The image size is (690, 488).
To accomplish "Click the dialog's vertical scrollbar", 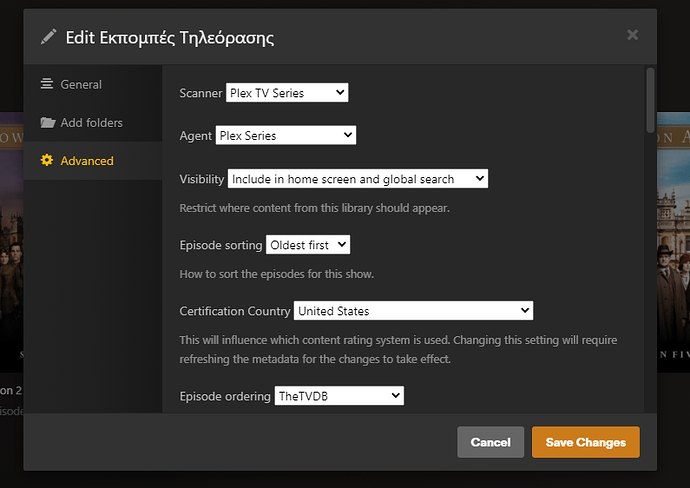I will pos(651,100).
